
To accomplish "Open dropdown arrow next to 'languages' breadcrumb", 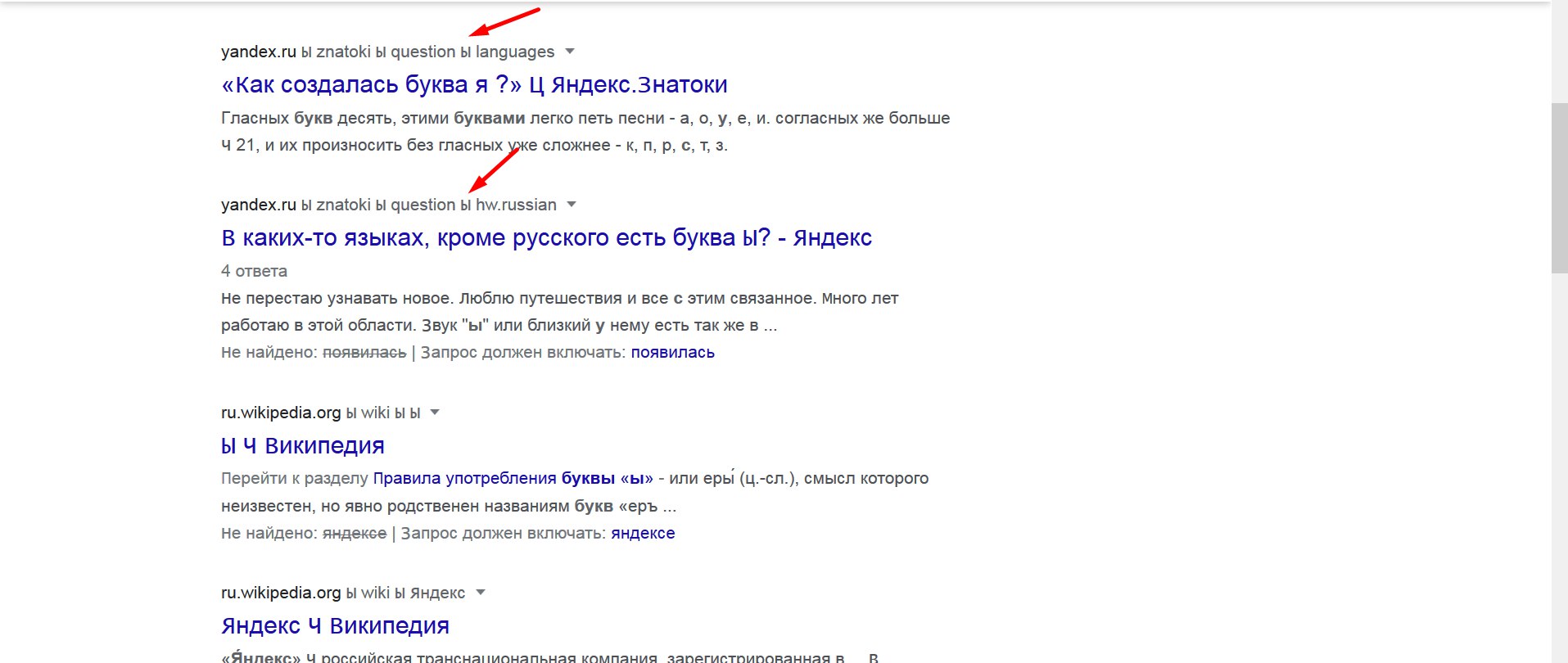I will (x=570, y=52).
